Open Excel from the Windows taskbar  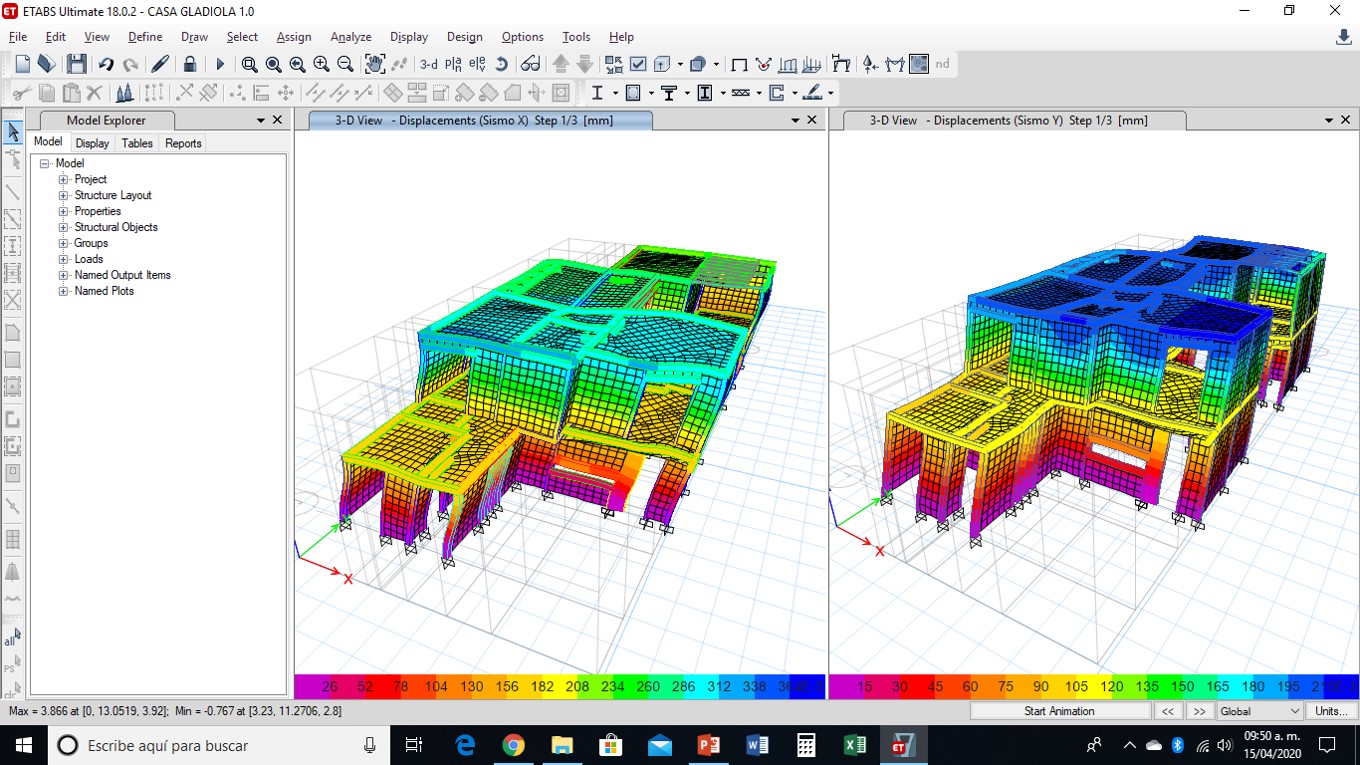pos(854,745)
